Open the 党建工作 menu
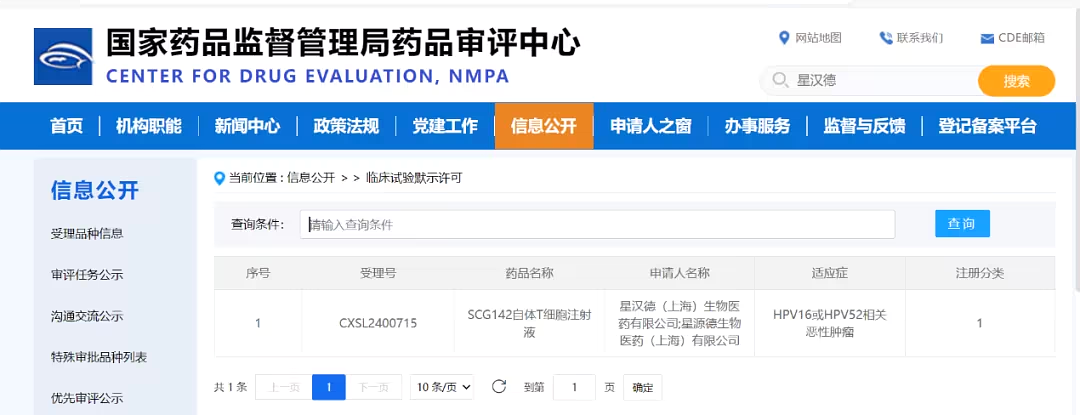This screenshot has height=415, width=1080. (x=445, y=126)
